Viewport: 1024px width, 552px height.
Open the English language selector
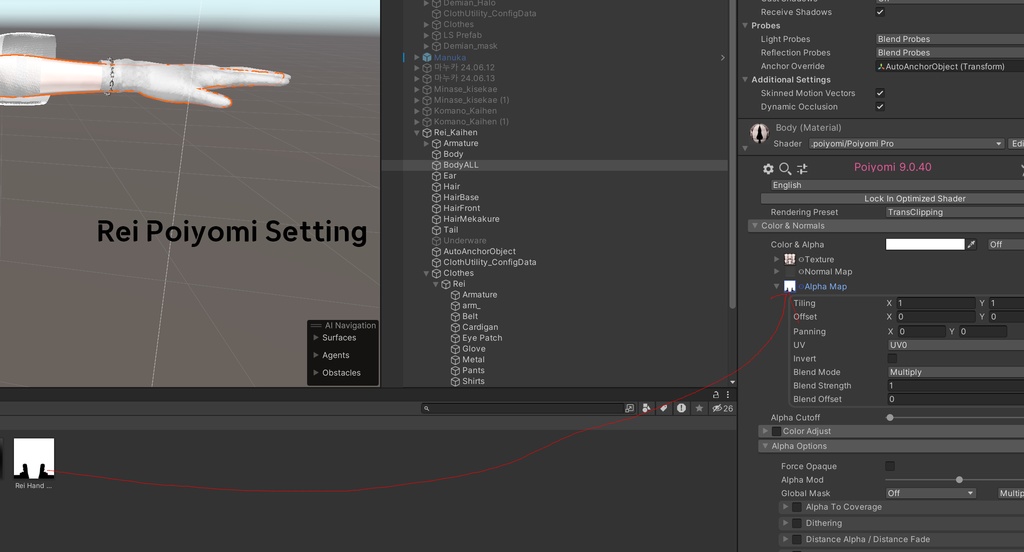[897, 186]
